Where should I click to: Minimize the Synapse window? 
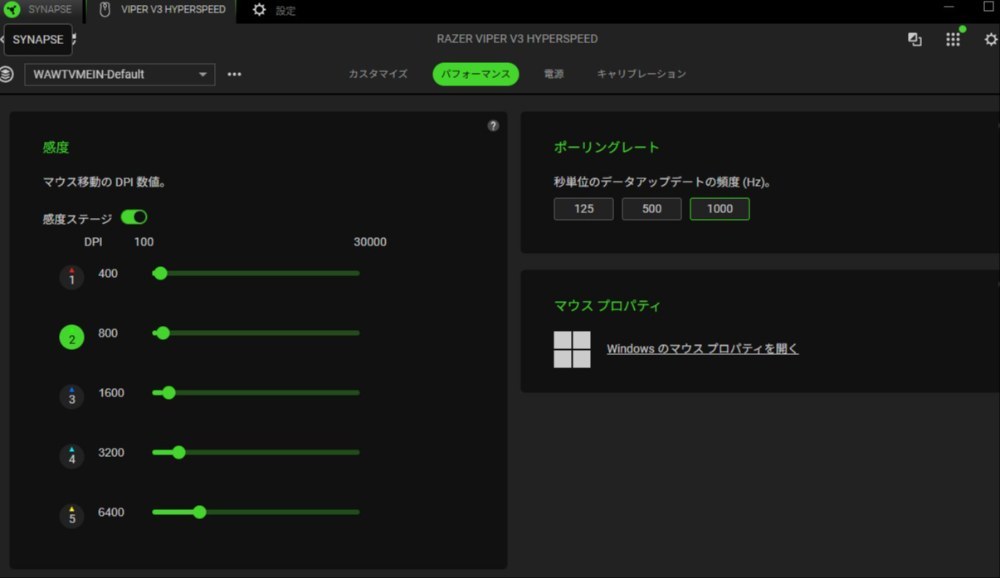[x=949, y=7]
